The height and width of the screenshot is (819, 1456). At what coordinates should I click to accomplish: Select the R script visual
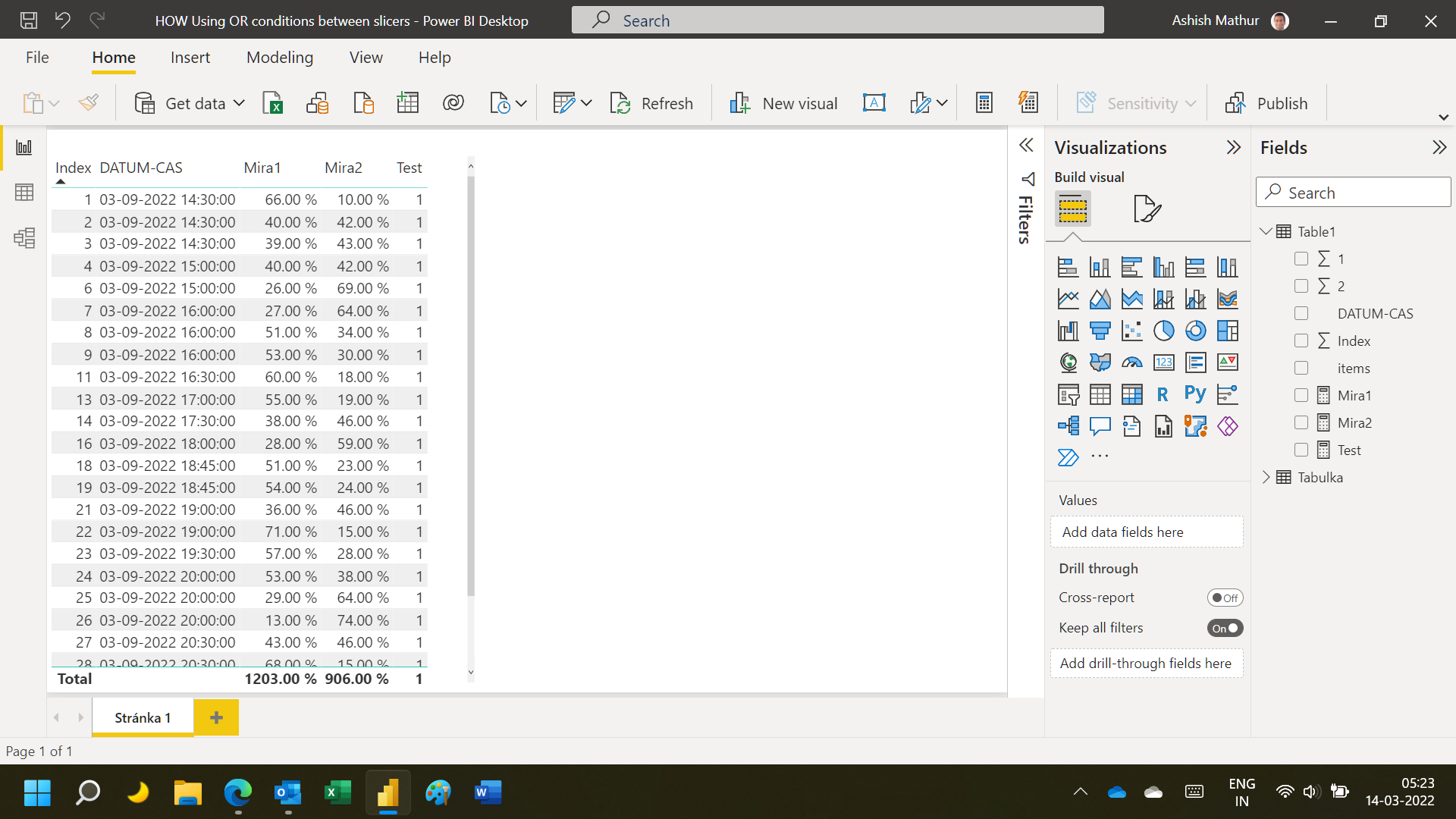point(1163,394)
